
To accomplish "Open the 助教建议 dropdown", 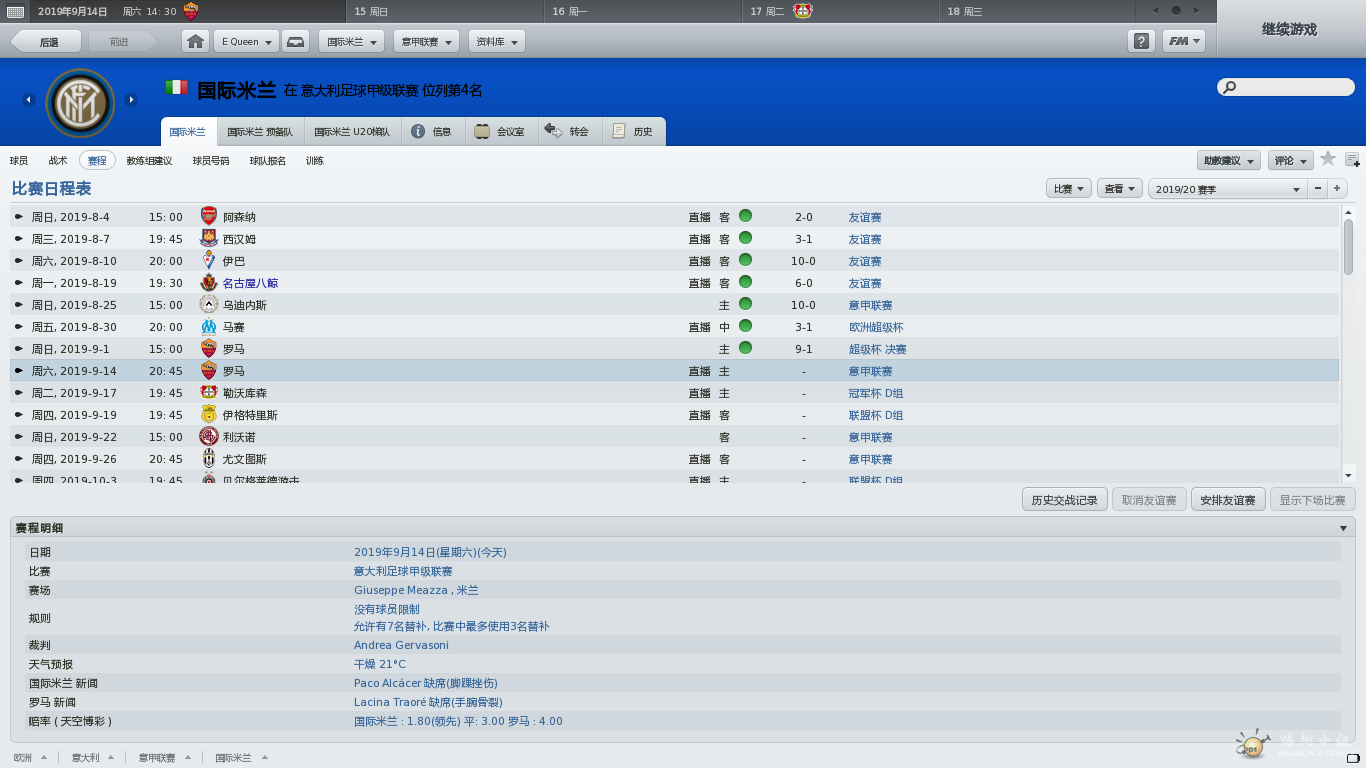I will point(1228,161).
